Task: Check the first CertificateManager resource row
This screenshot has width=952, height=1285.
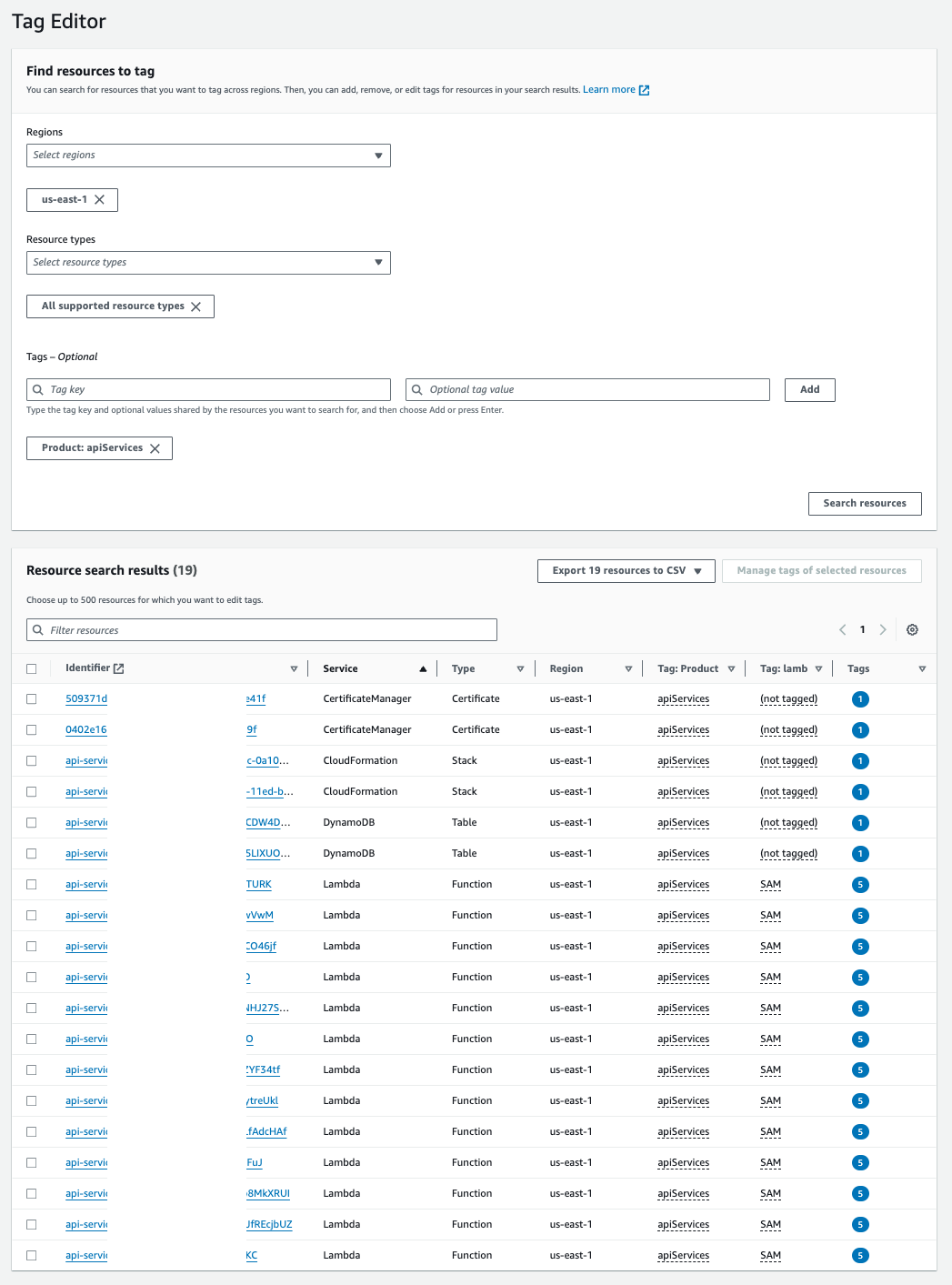Action: (x=32, y=698)
